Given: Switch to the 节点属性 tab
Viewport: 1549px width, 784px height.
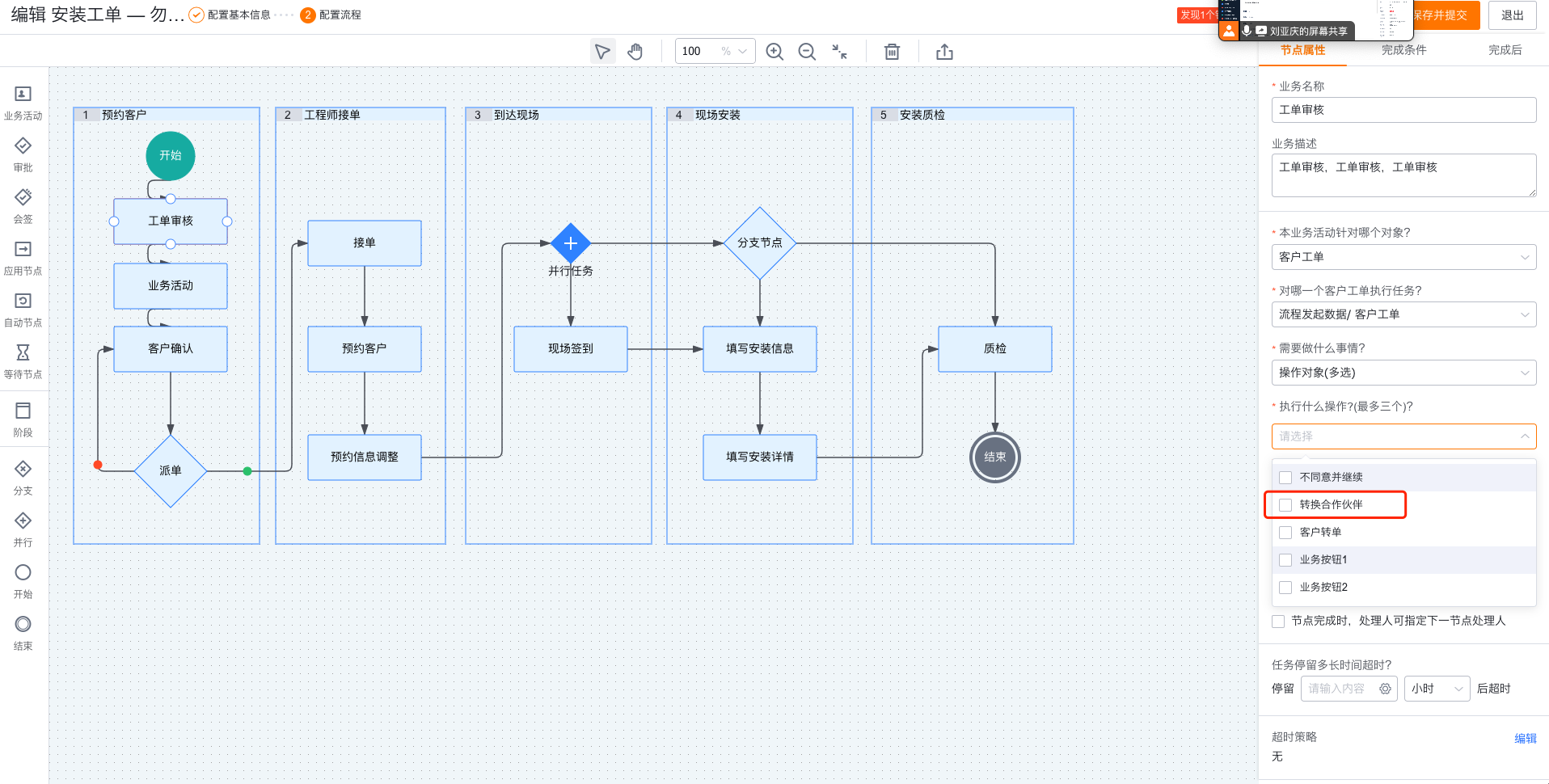Looking at the screenshot, I should pyautogui.click(x=1302, y=50).
